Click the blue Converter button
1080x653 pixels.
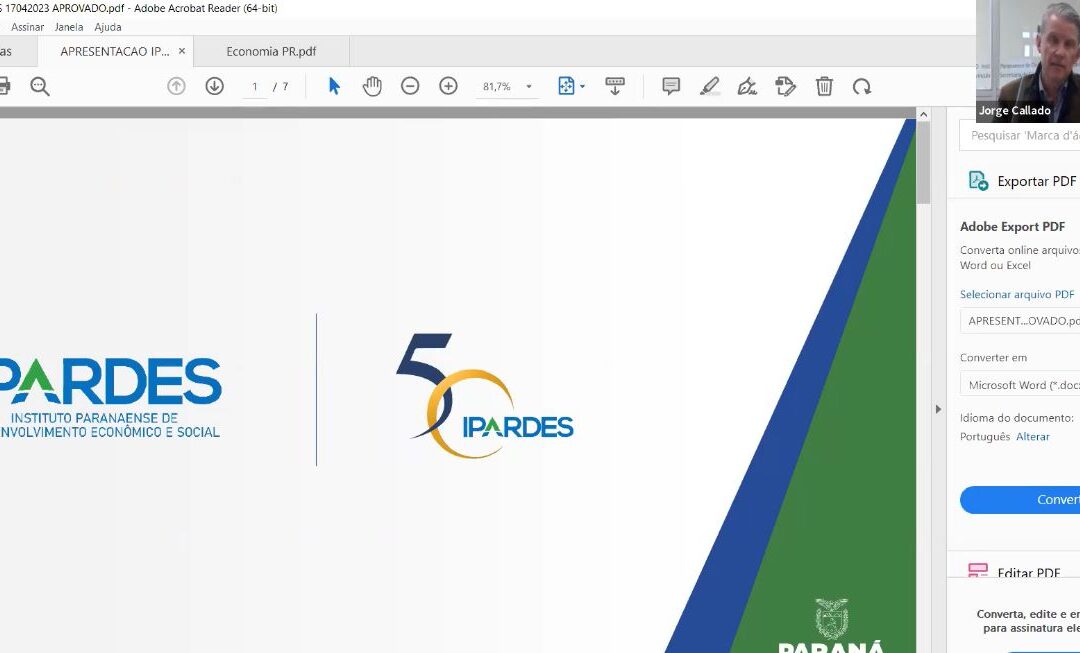(x=1020, y=499)
